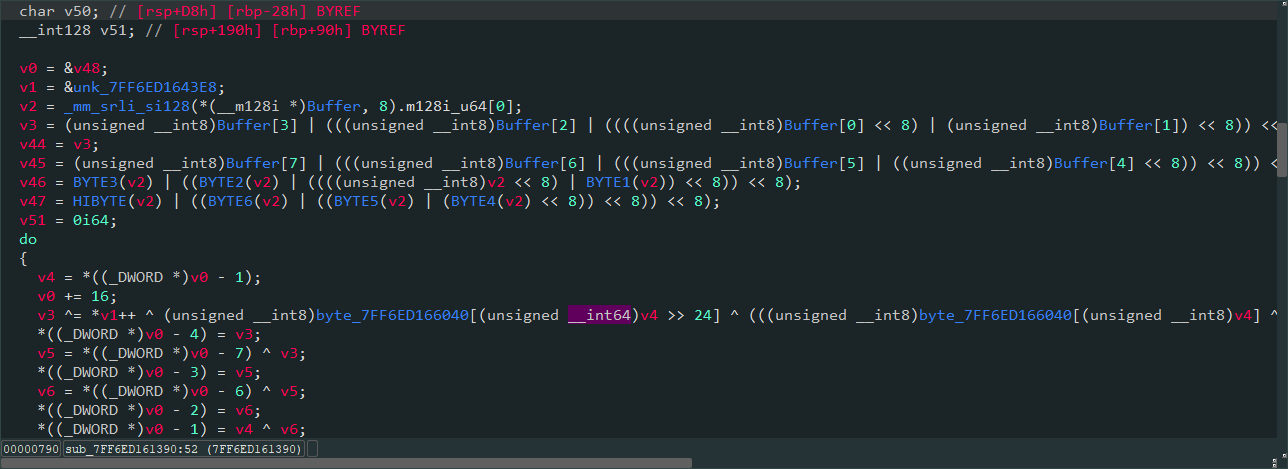Click the [rsp+190h] stack comment
The width and height of the screenshot is (1288, 469).
click(219, 30)
